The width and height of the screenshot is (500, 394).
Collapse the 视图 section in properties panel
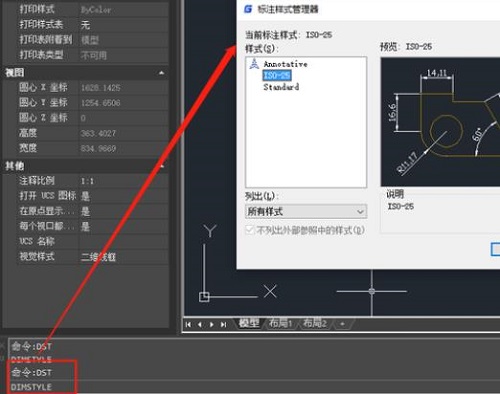click(162, 73)
